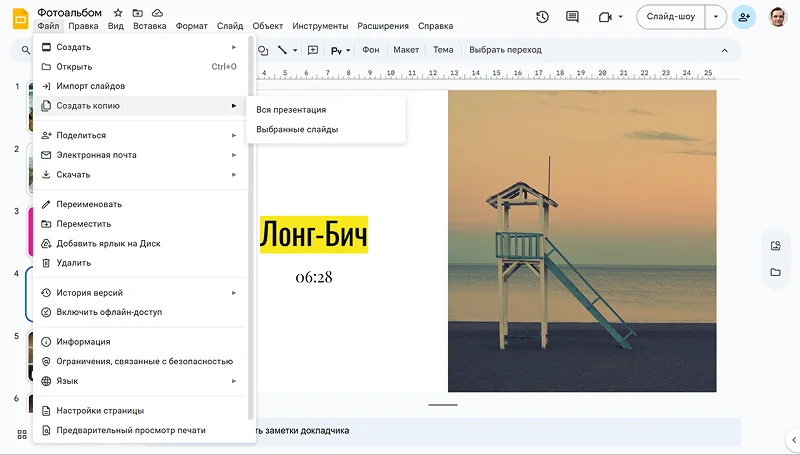Viewport: 800px width, 455px height.
Task: Expand the Слайд-шоу dropdown arrow
Action: tap(714, 17)
